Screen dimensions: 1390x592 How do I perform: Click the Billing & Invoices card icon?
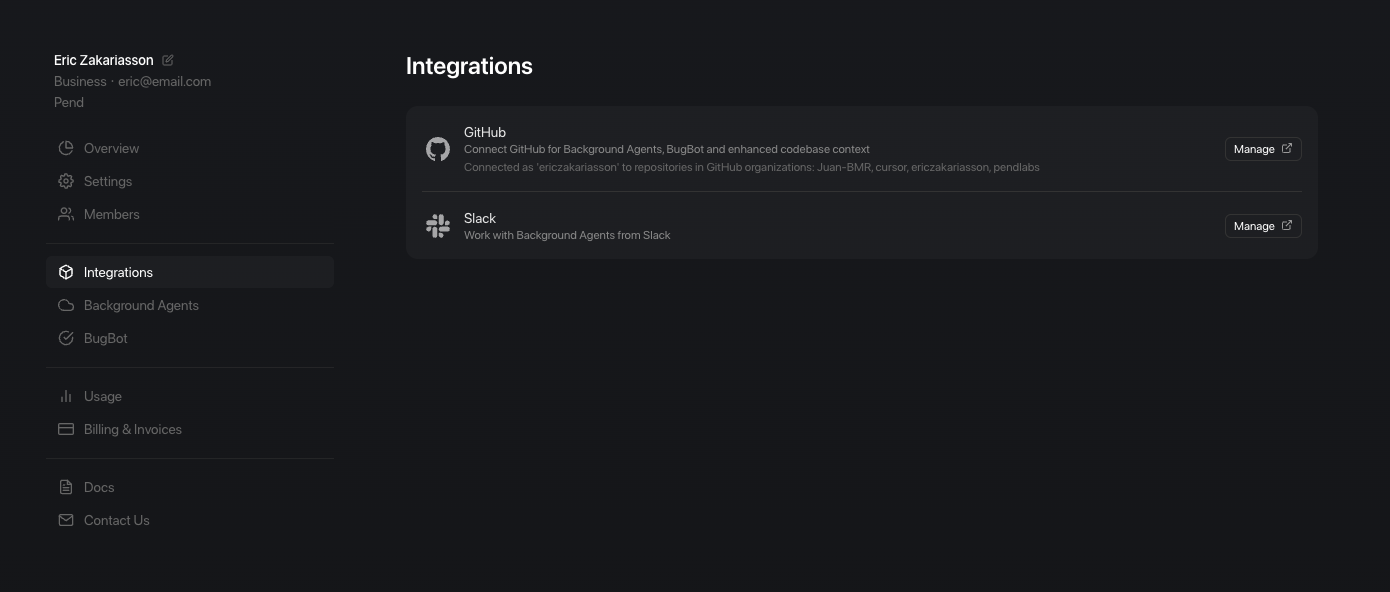(66, 429)
